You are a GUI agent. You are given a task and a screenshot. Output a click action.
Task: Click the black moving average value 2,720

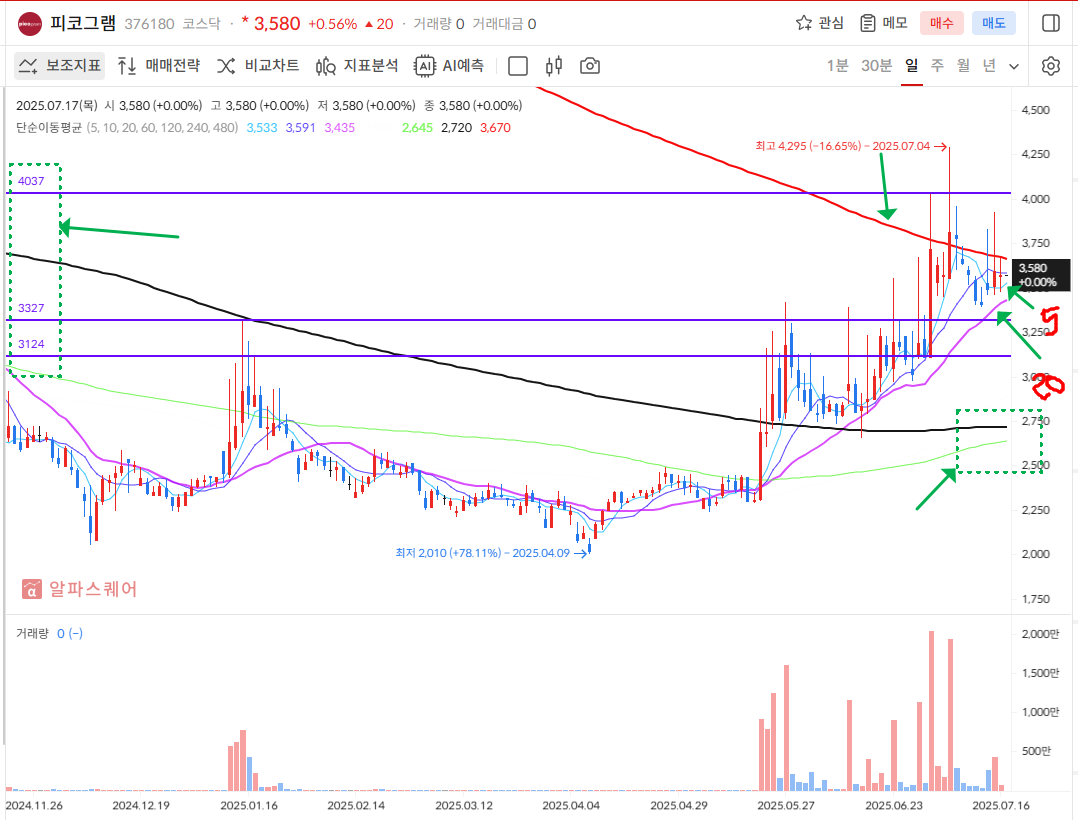pos(456,128)
